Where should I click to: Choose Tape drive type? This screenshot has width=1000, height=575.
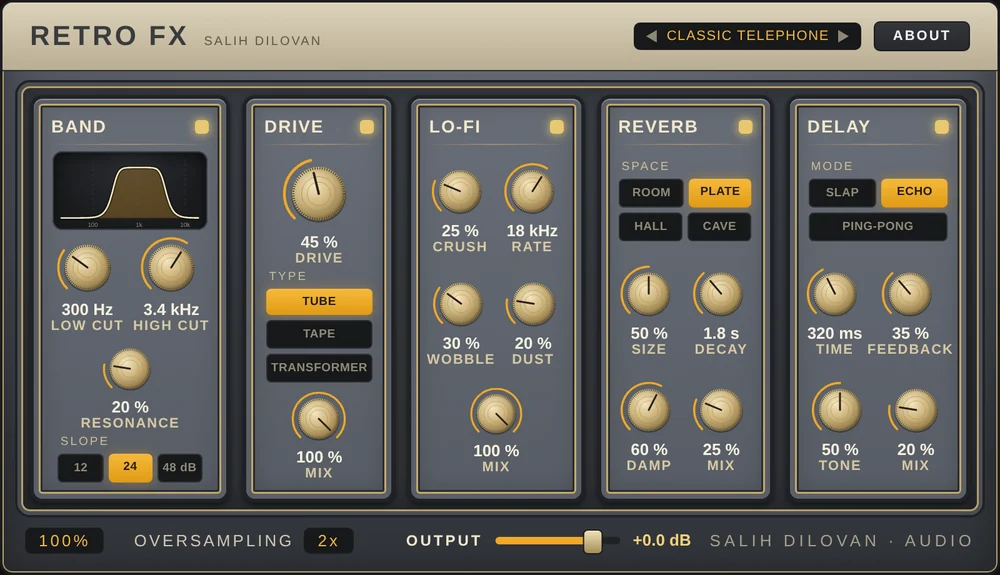(x=319, y=334)
